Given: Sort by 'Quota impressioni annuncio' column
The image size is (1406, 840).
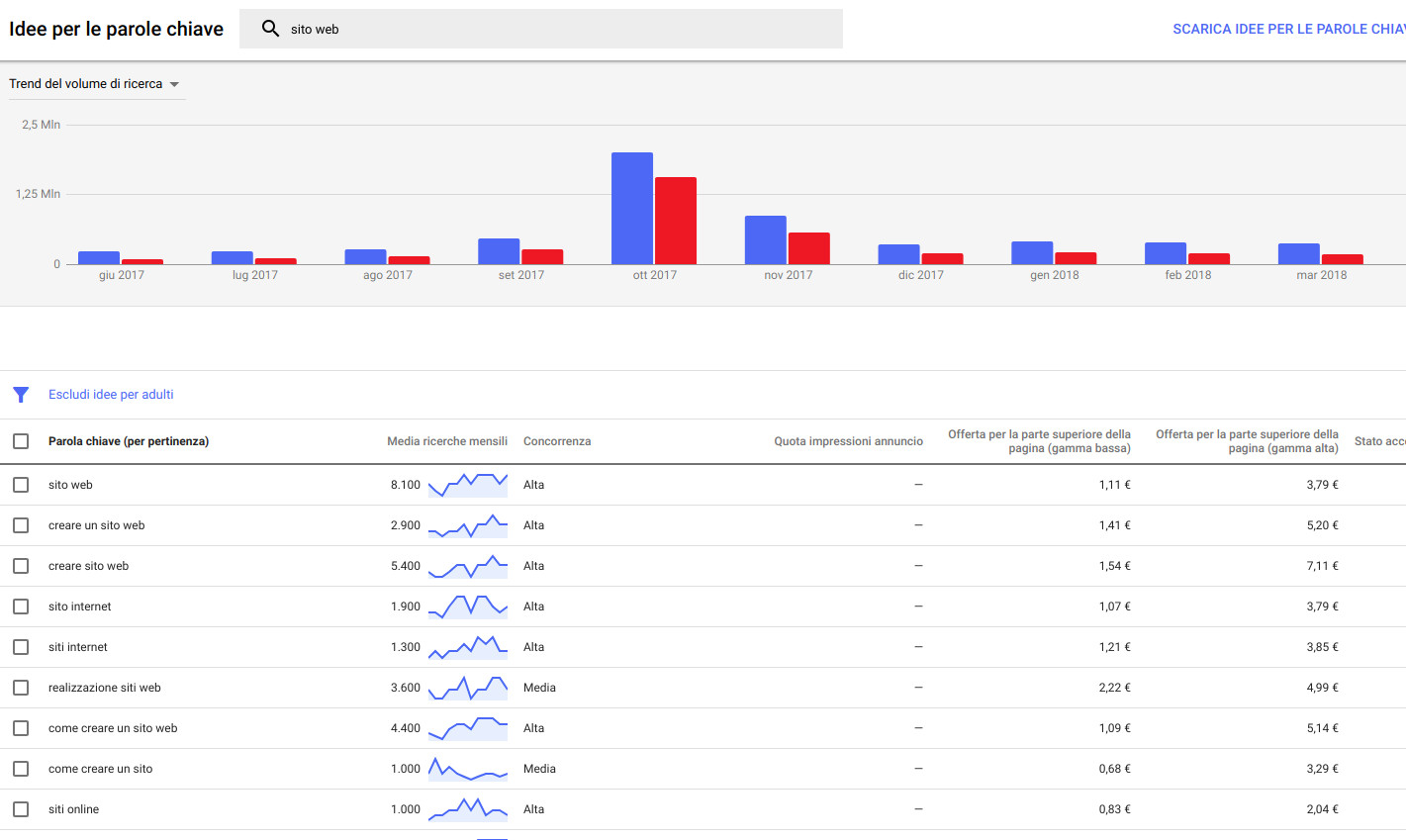Looking at the screenshot, I should click(848, 441).
